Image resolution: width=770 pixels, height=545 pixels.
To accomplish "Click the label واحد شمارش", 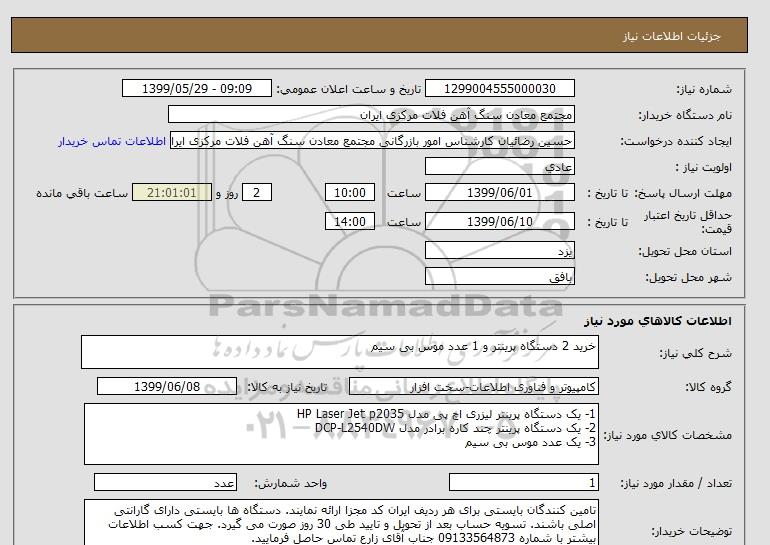I will 290,484.
